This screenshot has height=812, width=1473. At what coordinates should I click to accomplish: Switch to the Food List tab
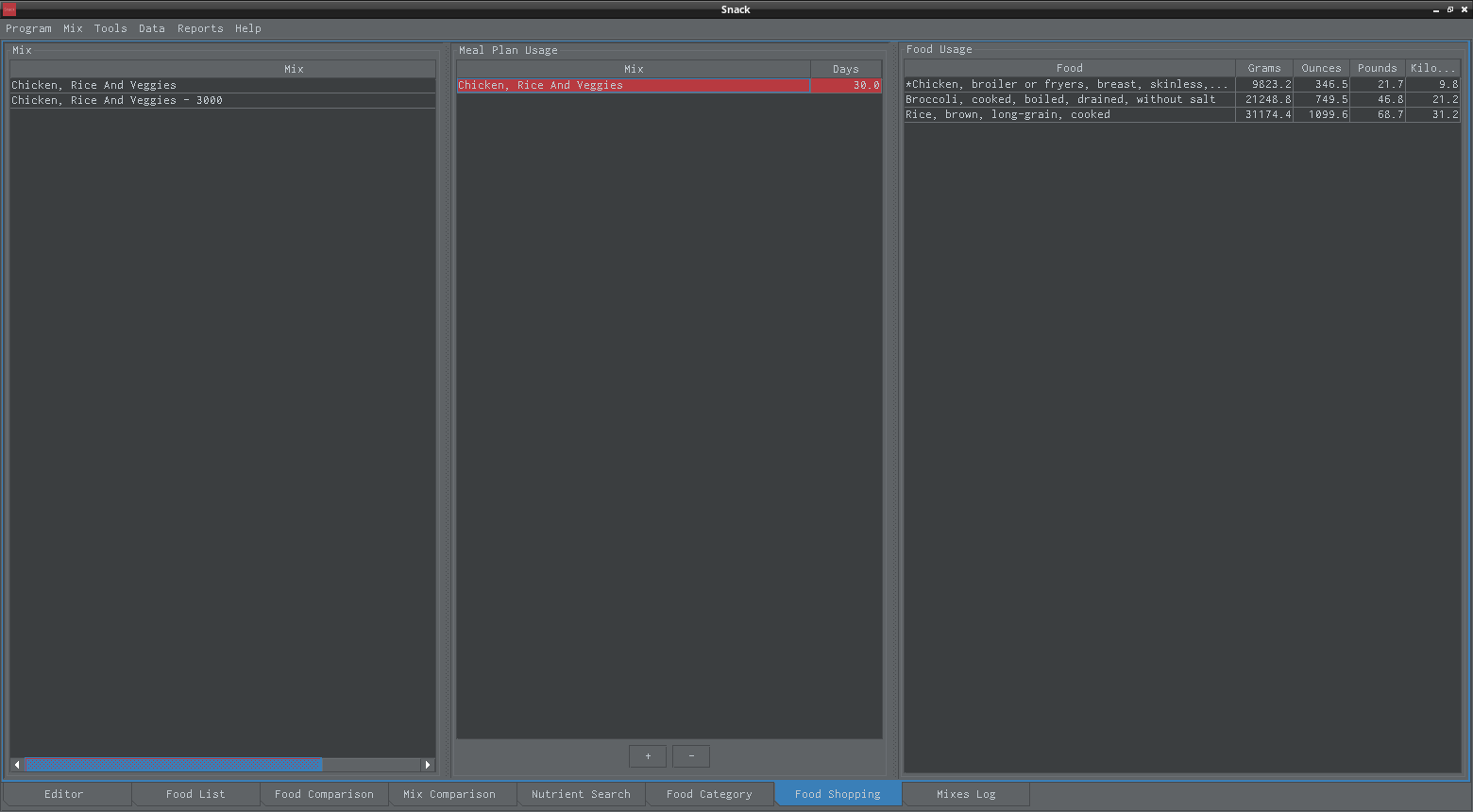[x=195, y=794]
